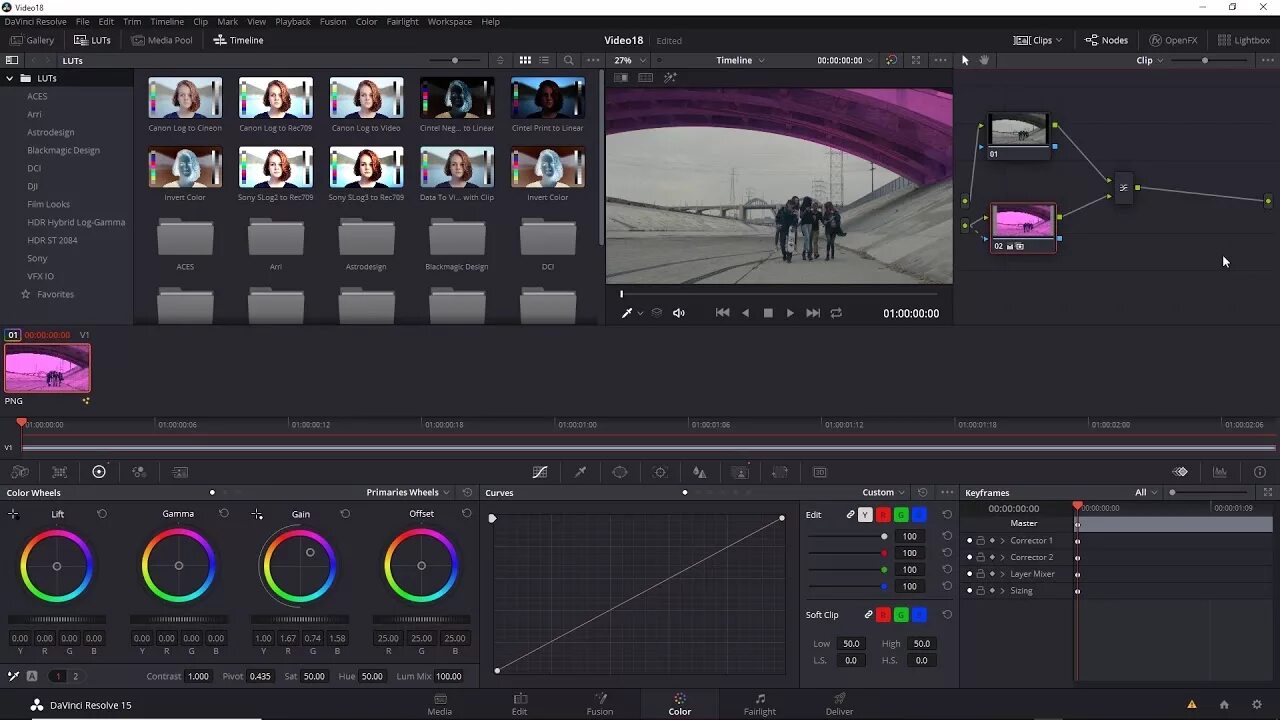Open the Lightbox view button
This screenshot has width=1280, height=720.
[1244, 40]
